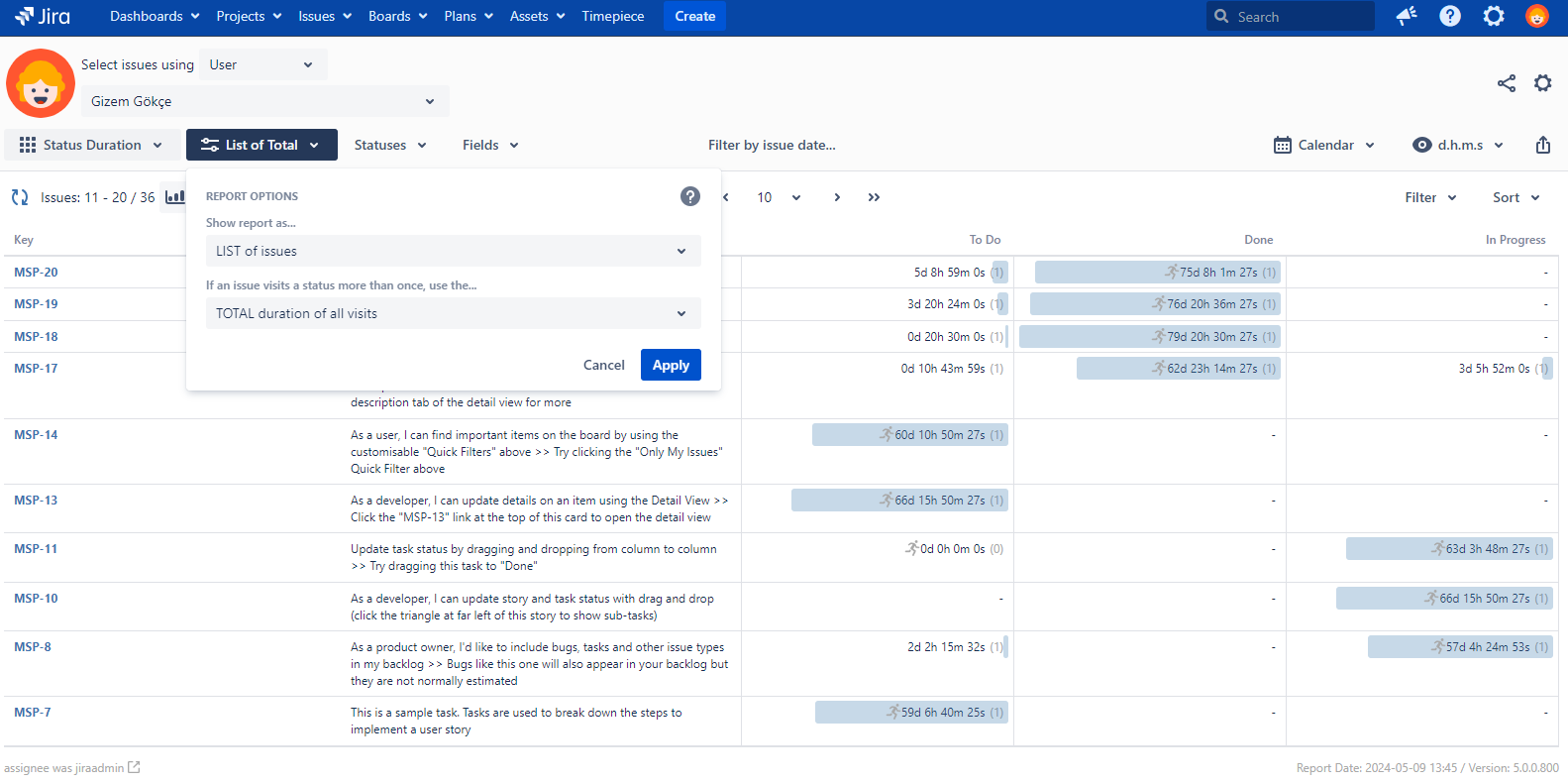Image resolution: width=1568 pixels, height=783 pixels.
Task: Expand the 'LIST of issues' dropdown
Action: tap(453, 251)
